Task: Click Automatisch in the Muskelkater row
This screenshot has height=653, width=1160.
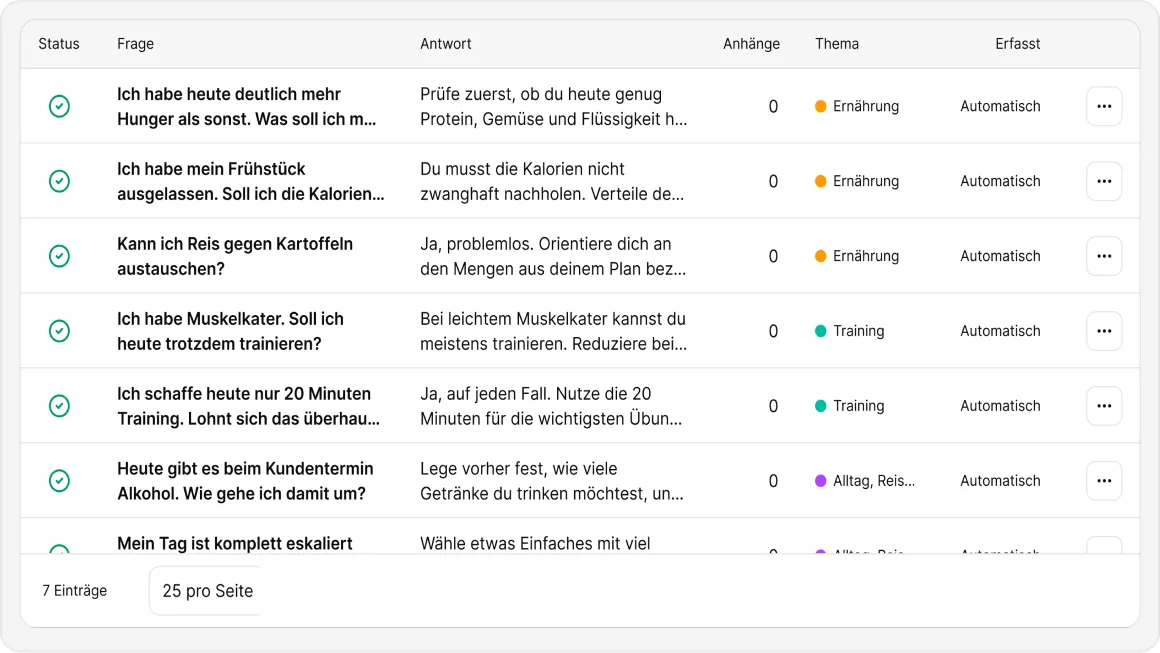Action: (1000, 331)
